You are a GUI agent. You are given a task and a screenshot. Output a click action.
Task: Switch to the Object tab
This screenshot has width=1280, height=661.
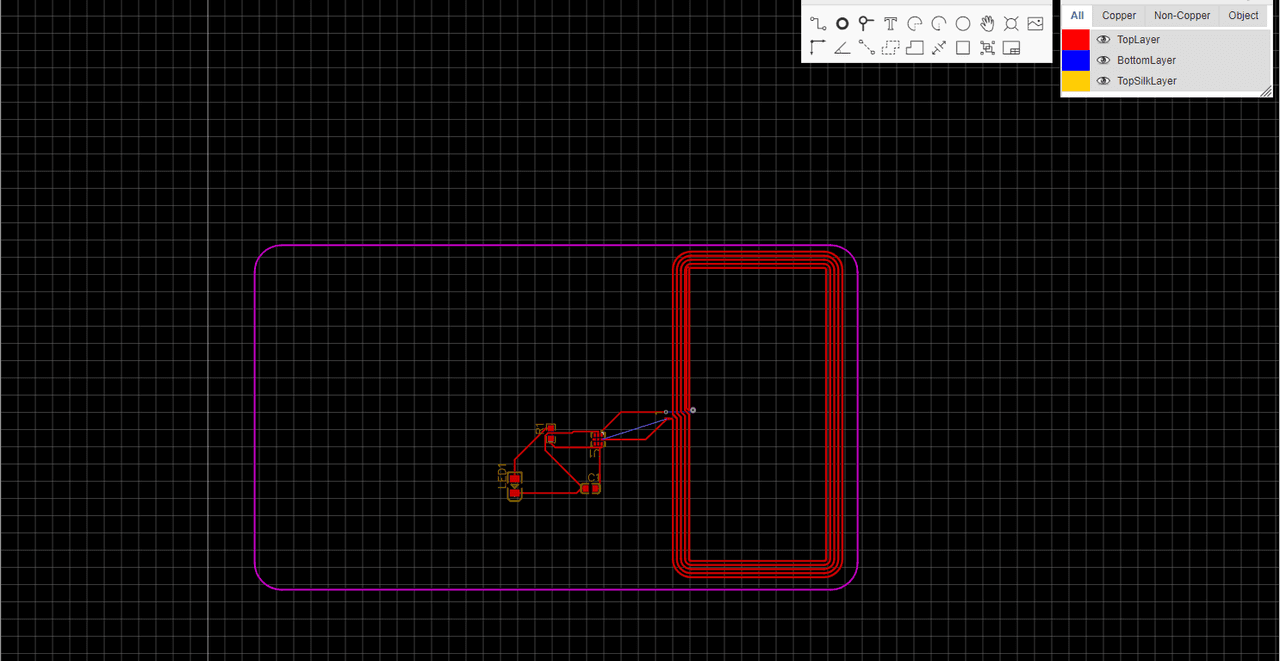(x=1243, y=16)
